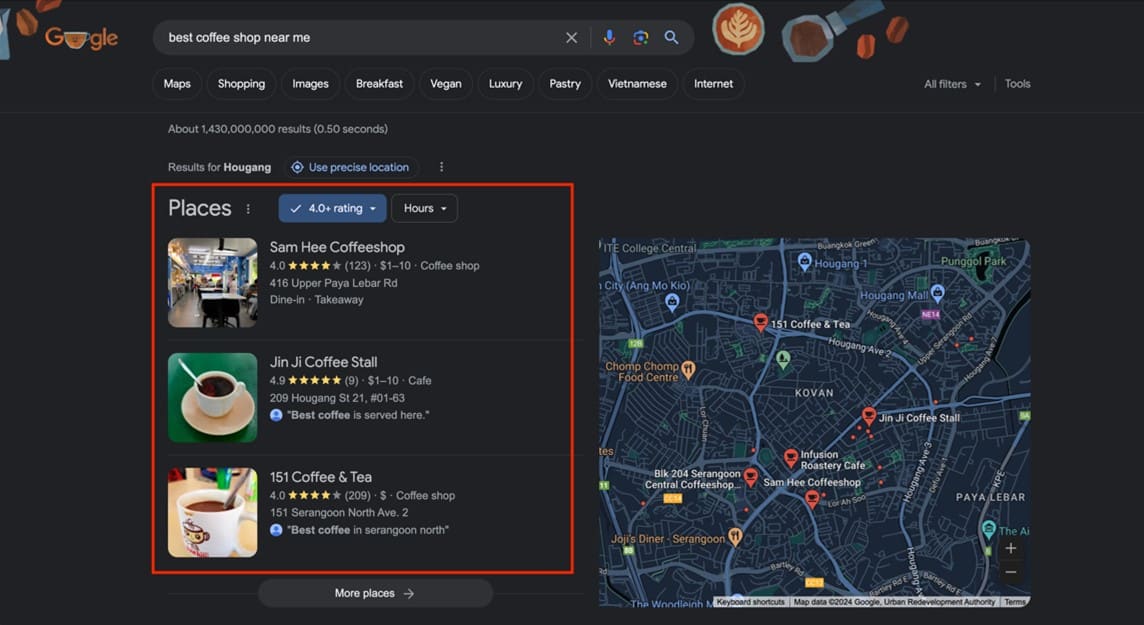Open 151 Coffee & Tea photo thumbnail
This screenshot has width=1144, height=625.
point(212,513)
